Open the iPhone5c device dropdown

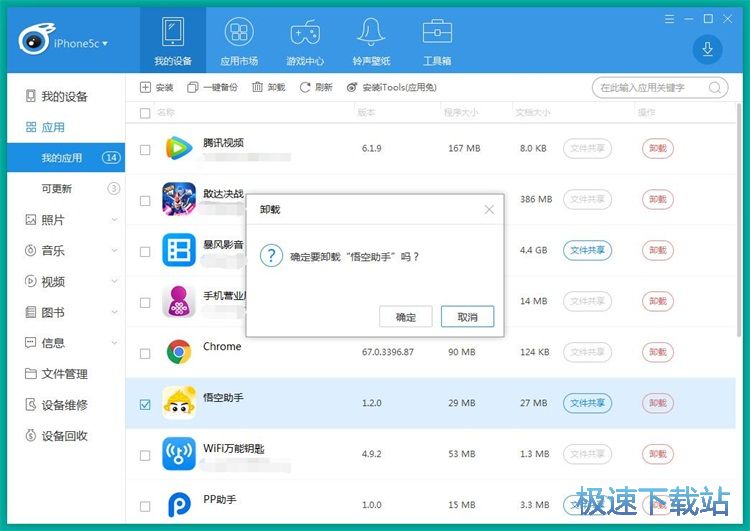(81, 44)
